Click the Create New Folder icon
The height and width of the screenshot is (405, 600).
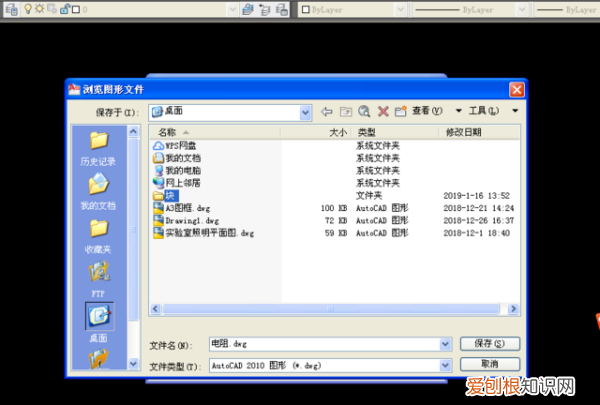[400, 111]
